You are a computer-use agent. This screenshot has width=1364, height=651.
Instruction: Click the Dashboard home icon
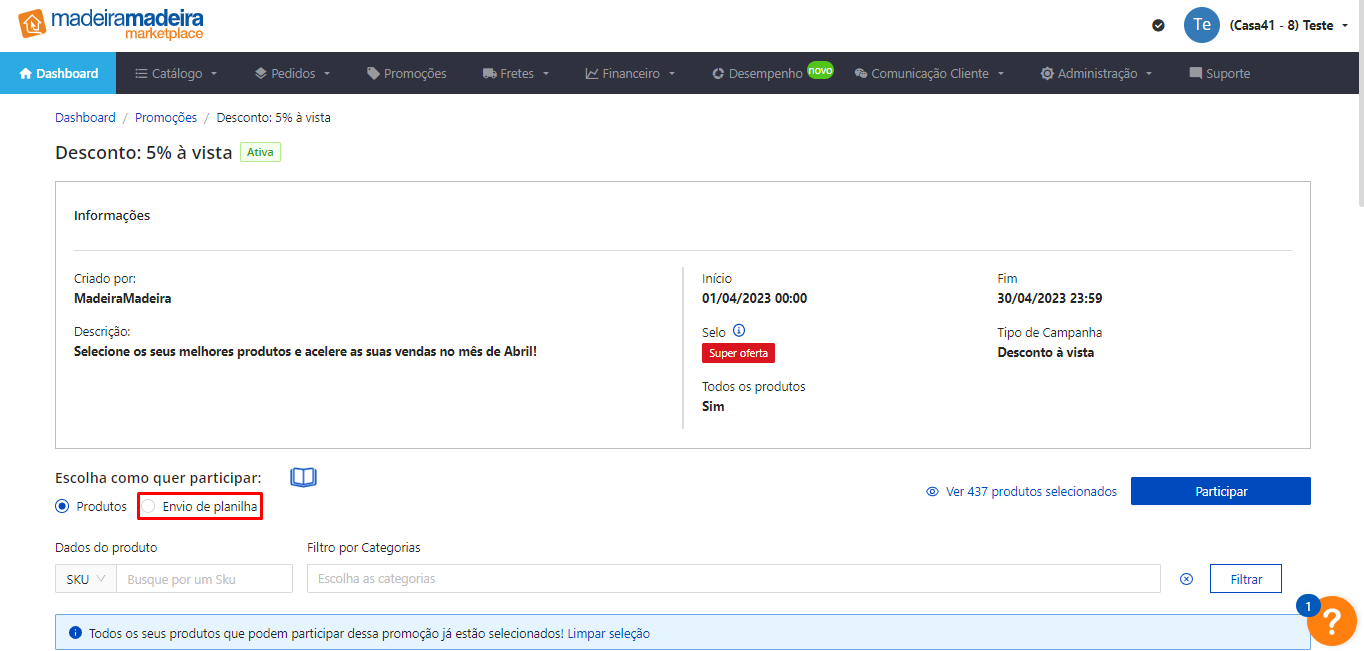(26, 73)
